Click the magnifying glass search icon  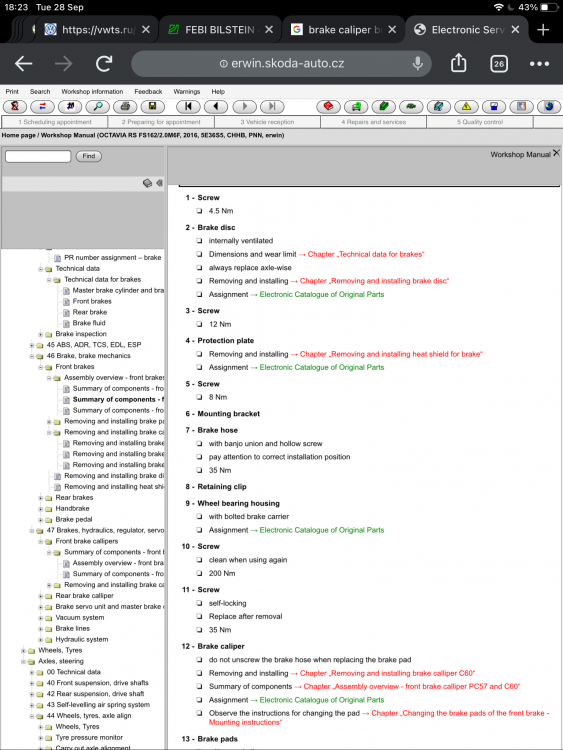tap(98, 106)
